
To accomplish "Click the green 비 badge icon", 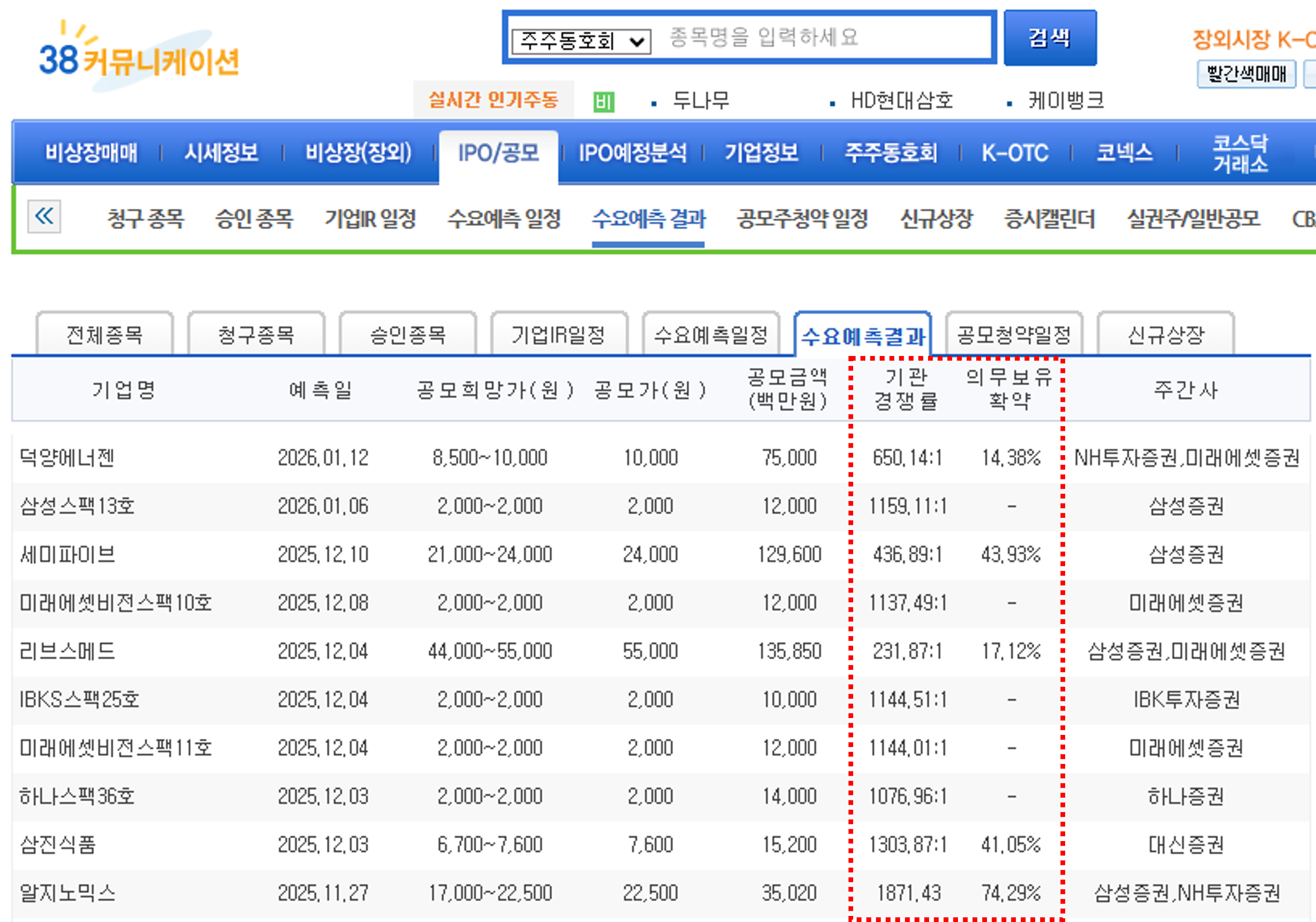I will [603, 102].
